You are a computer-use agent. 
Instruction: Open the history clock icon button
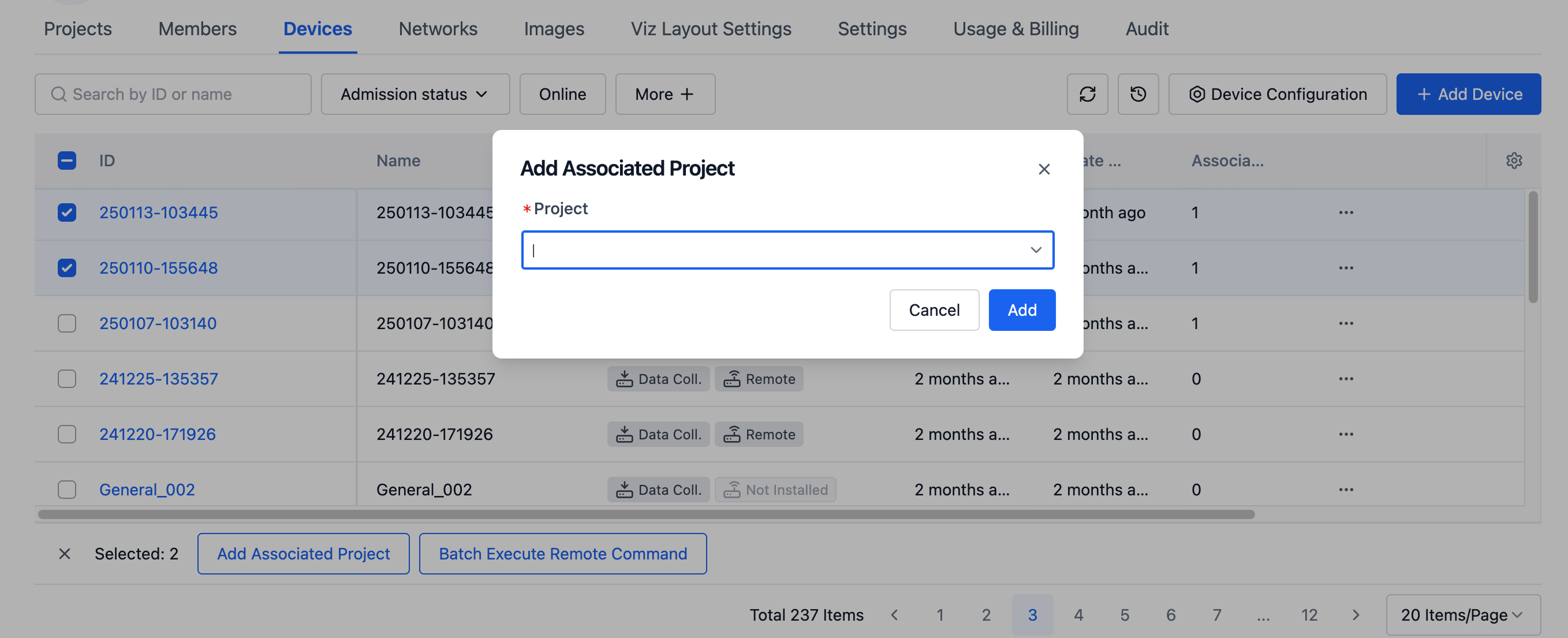[x=1138, y=94]
